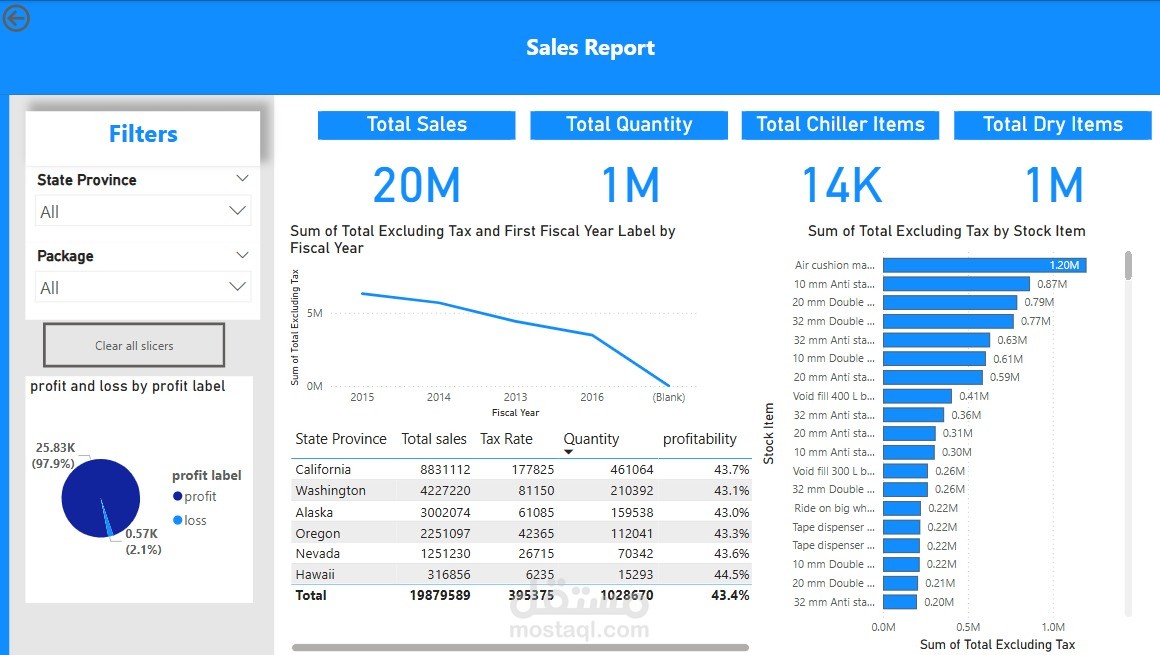The image size is (1160, 655).
Task: Click the 0.63M bar data label
Action: pos(1011,340)
